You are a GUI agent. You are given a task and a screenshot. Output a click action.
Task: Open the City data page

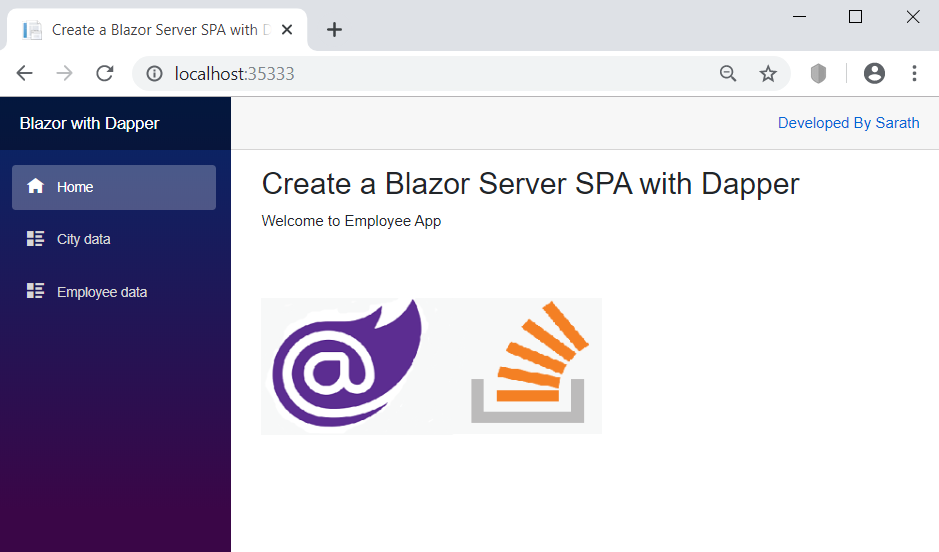(114, 239)
